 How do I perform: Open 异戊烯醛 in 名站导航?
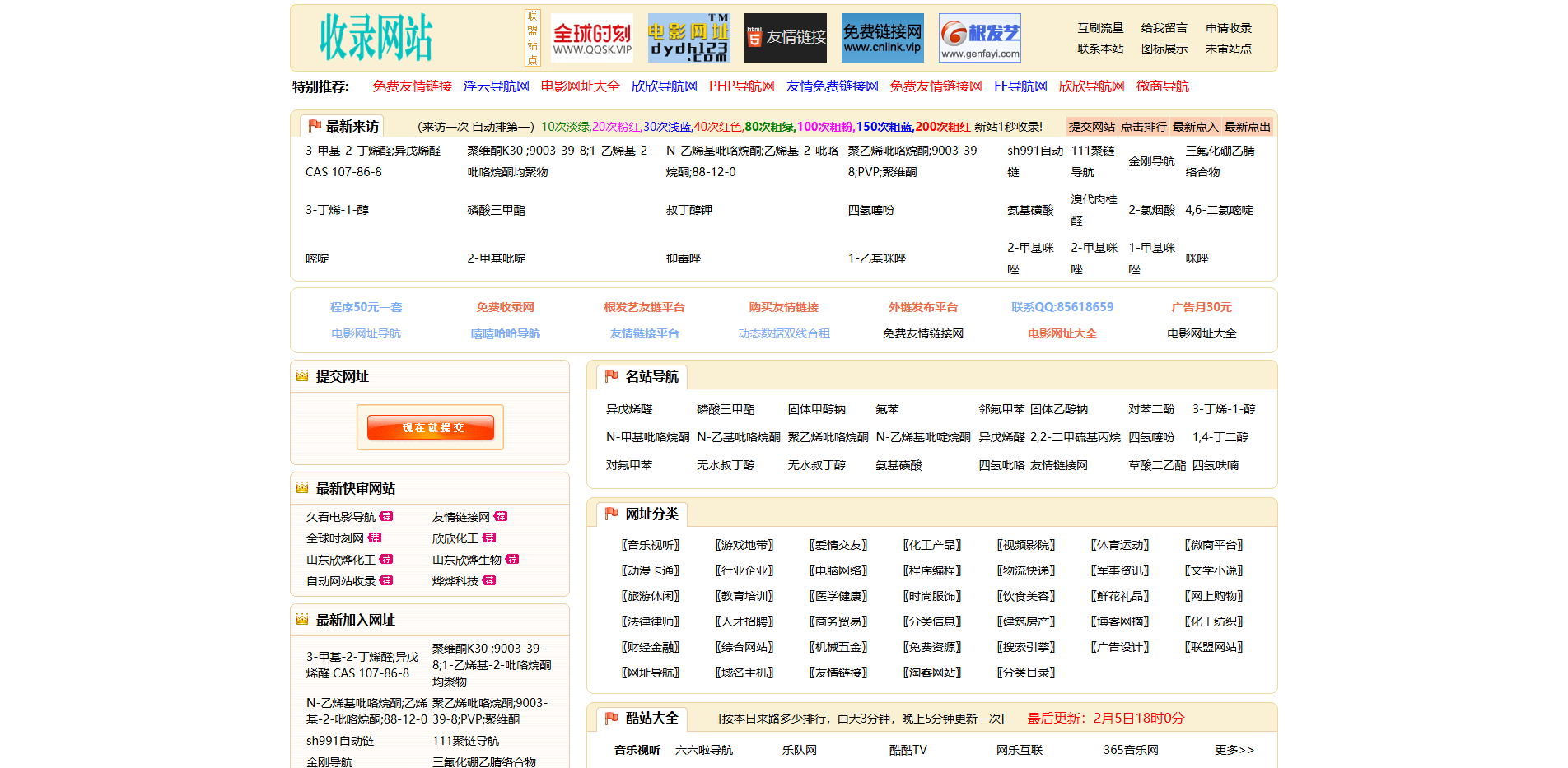coord(629,409)
